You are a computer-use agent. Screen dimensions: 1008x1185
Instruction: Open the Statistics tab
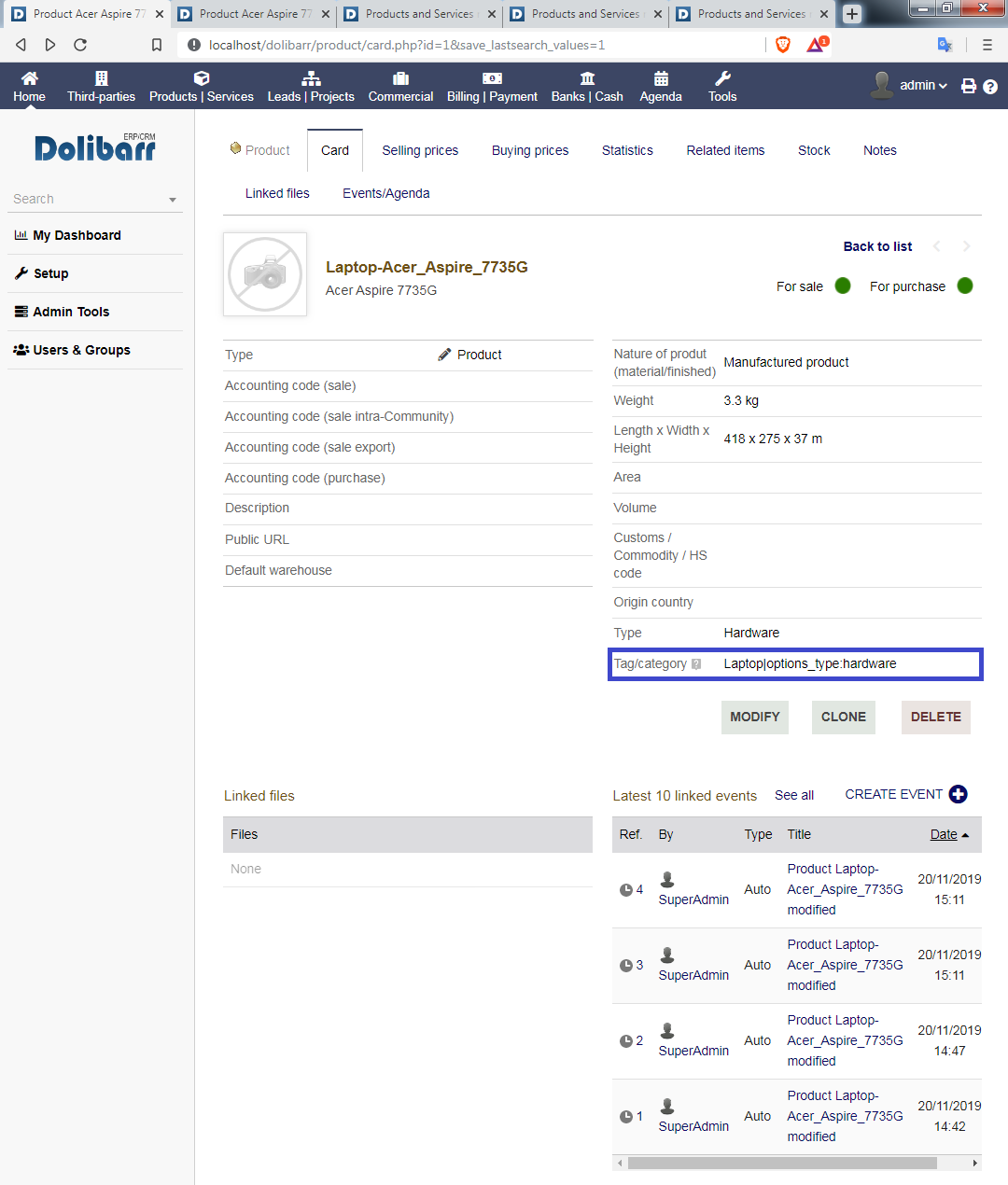[x=627, y=150]
